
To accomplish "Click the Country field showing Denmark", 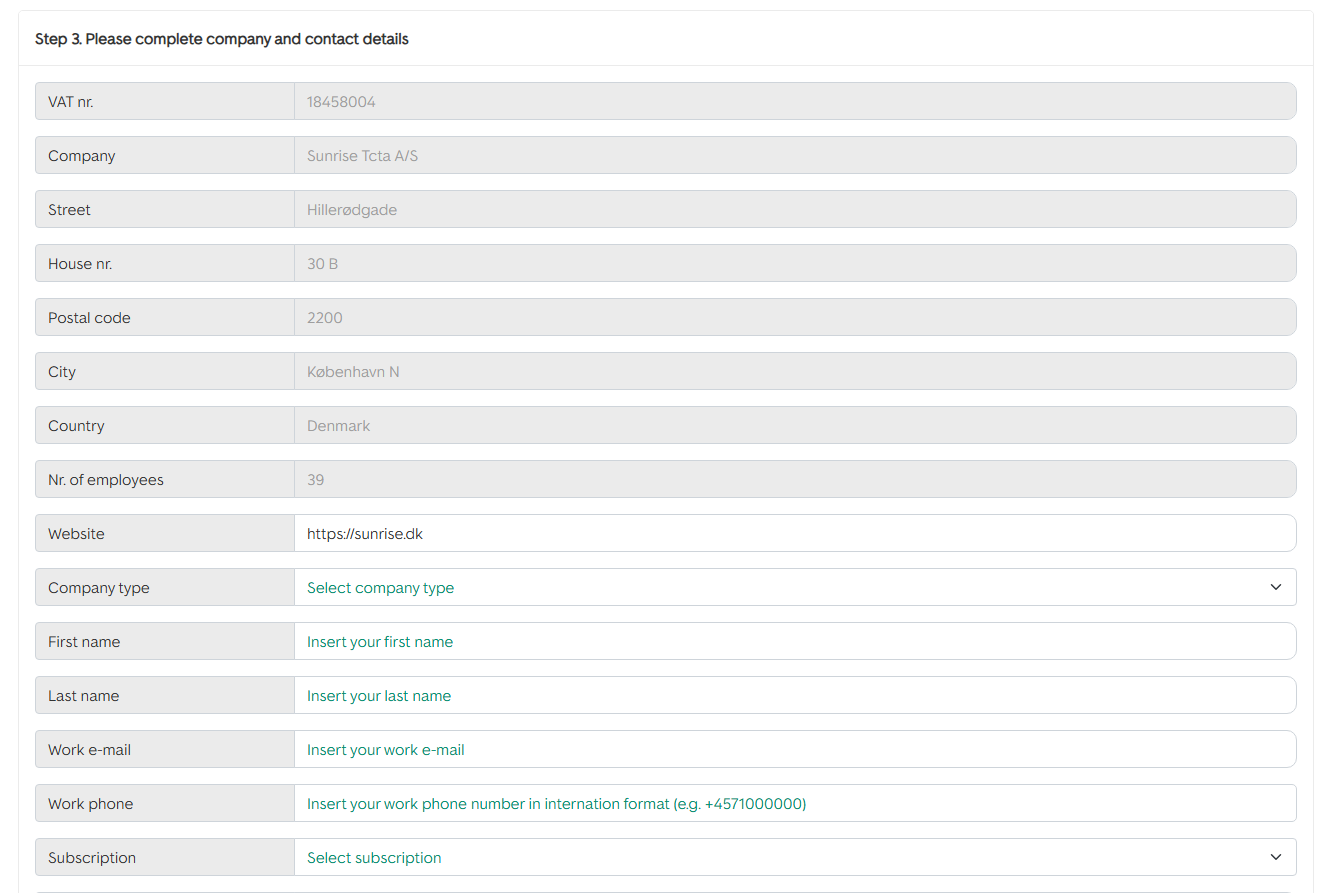I will pyautogui.click(x=794, y=425).
